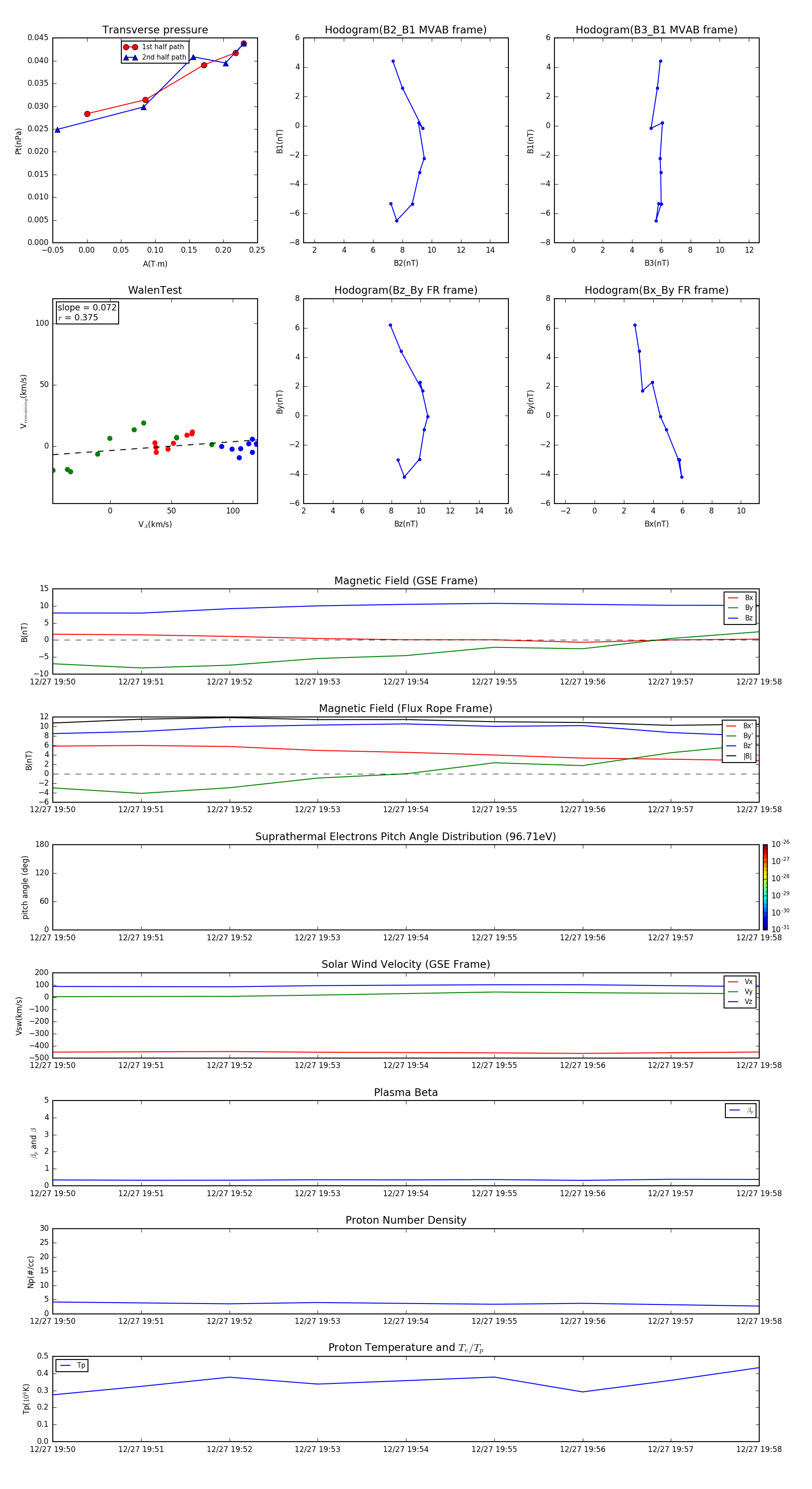The width and height of the screenshot is (812, 1489).
Task: Click the "A(T·m)" x-axis label
Action: point(155,264)
